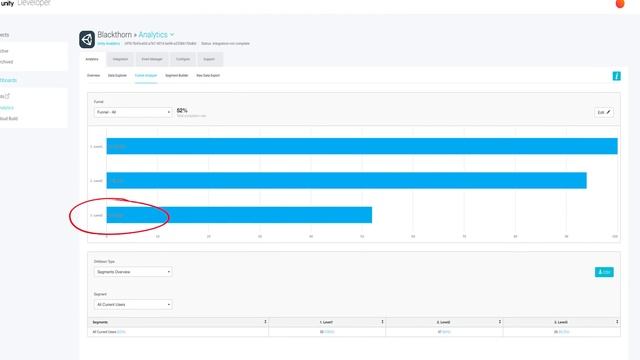
Task: Open the Funnel selection dropdown
Action: click(133, 112)
